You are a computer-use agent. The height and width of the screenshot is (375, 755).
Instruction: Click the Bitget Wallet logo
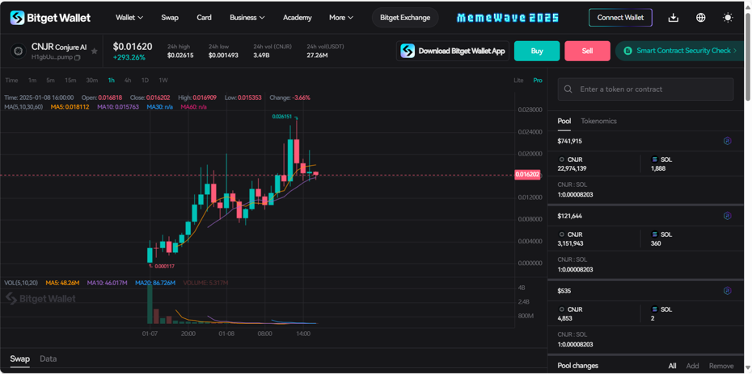[x=50, y=18]
